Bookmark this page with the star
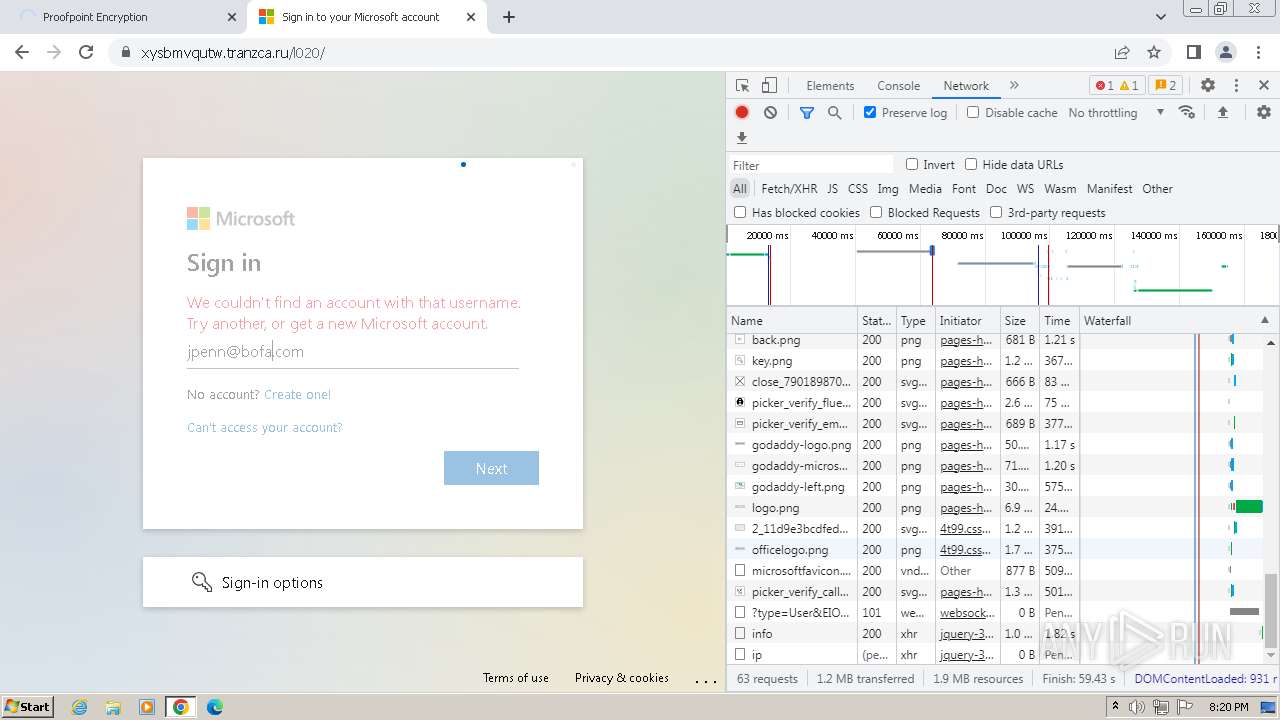The image size is (1280, 720). point(1154,52)
